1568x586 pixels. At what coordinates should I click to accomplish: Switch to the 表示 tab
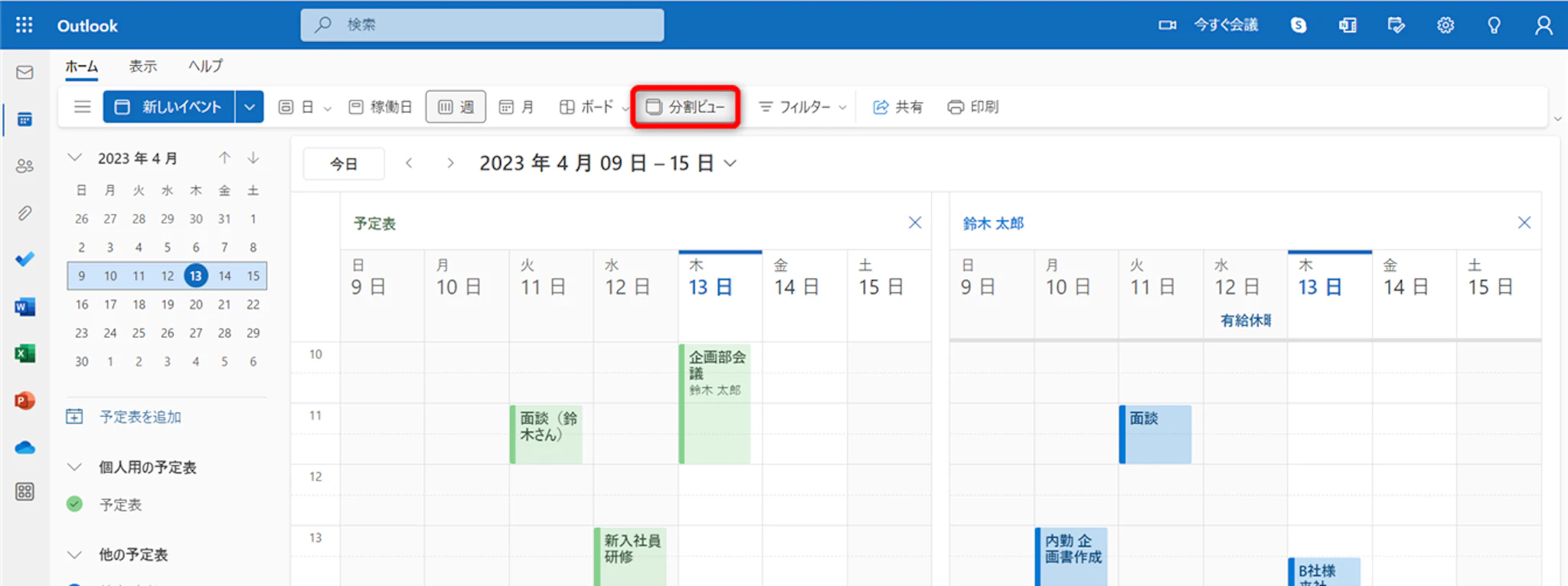142,67
